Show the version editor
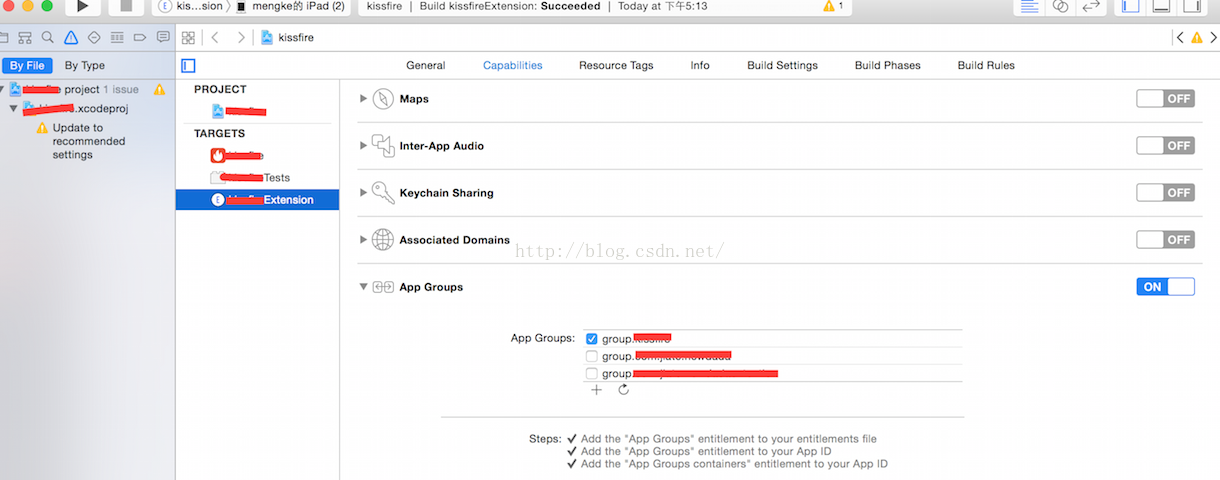The width and height of the screenshot is (1220, 480). 1091,6
